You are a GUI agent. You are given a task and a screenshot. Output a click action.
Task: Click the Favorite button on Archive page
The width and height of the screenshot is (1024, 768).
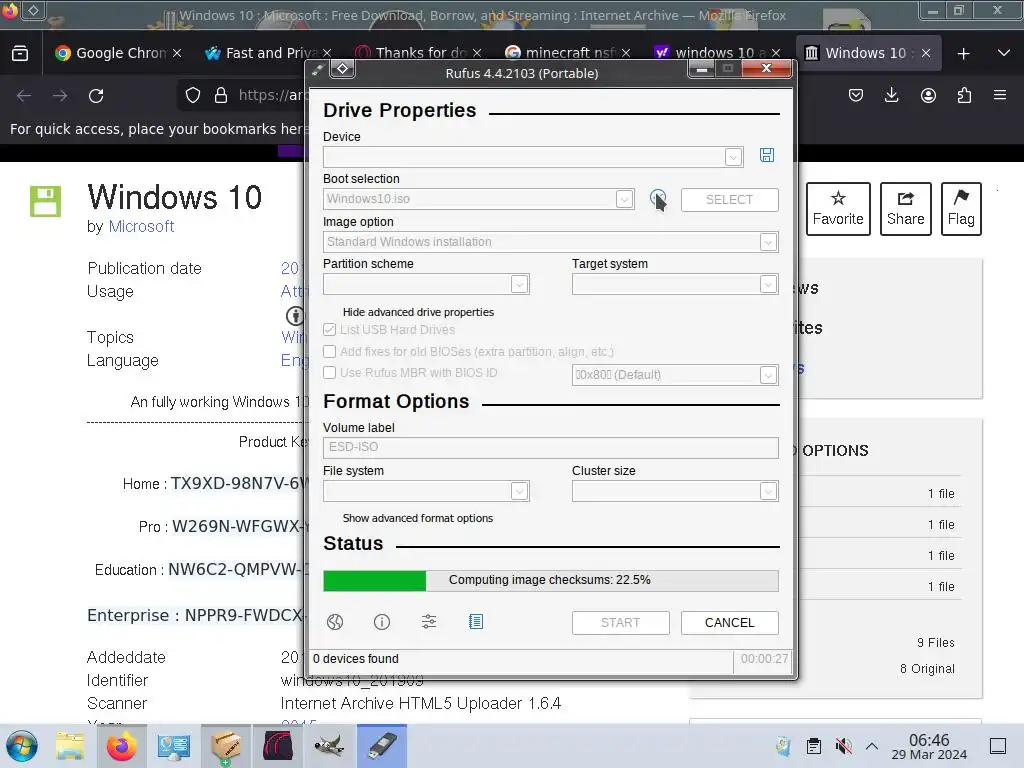[x=838, y=209]
